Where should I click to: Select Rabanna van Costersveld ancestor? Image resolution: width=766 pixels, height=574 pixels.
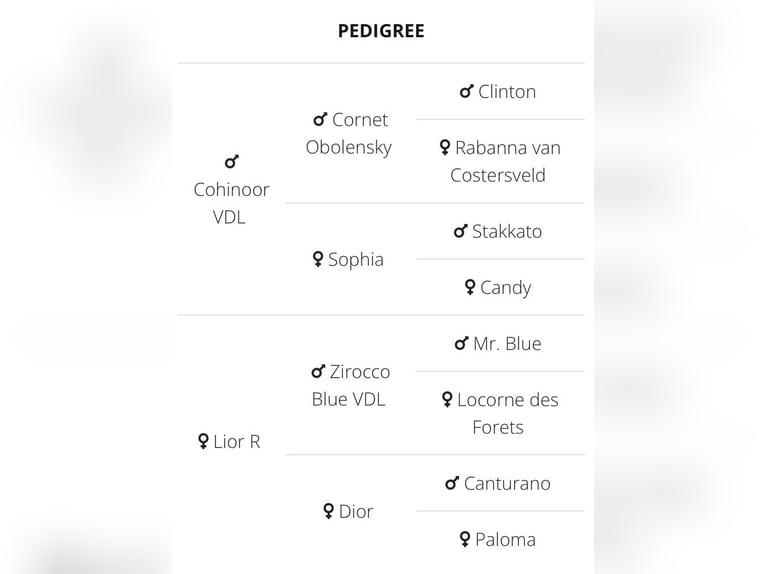point(500,161)
